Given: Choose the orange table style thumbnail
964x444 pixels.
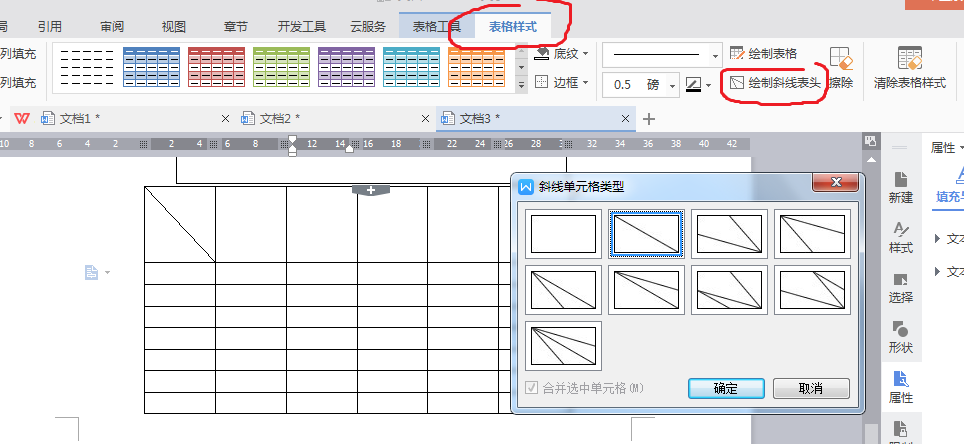Looking at the screenshot, I should pyautogui.click(x=476, y=67).
